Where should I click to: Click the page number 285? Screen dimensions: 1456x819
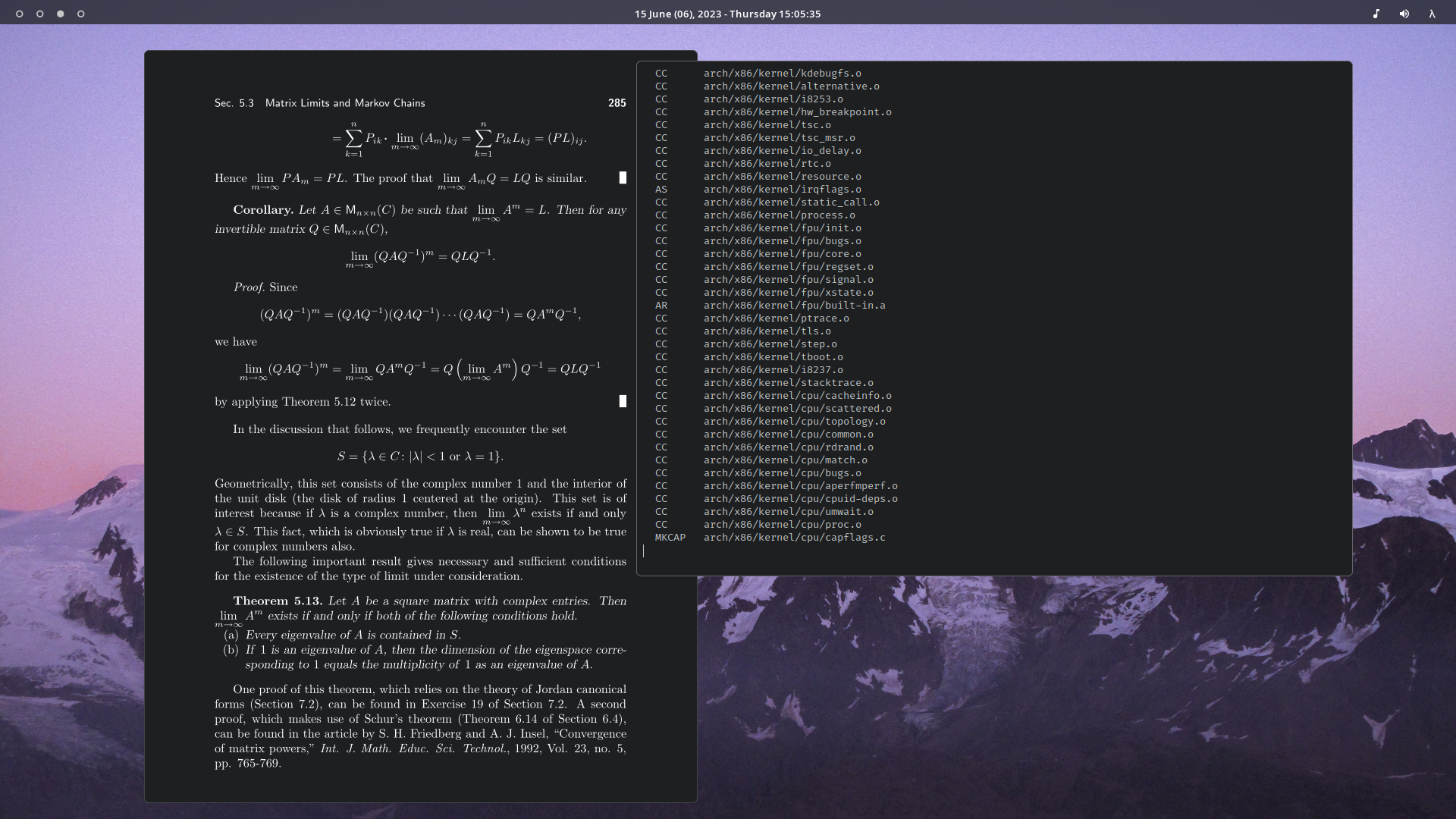617,103
